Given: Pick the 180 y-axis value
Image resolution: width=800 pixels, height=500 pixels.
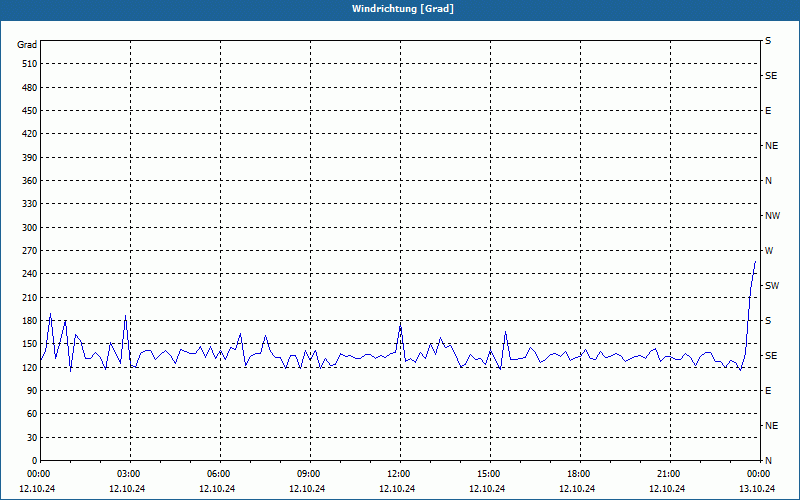Looking at the screenshot, I should click(x=30, y=320).
